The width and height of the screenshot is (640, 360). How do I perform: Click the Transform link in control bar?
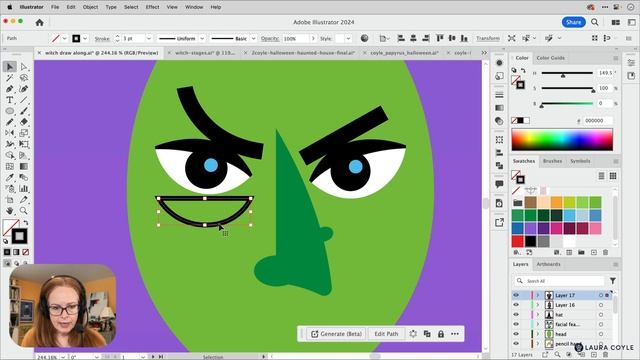tap(488, 38)
